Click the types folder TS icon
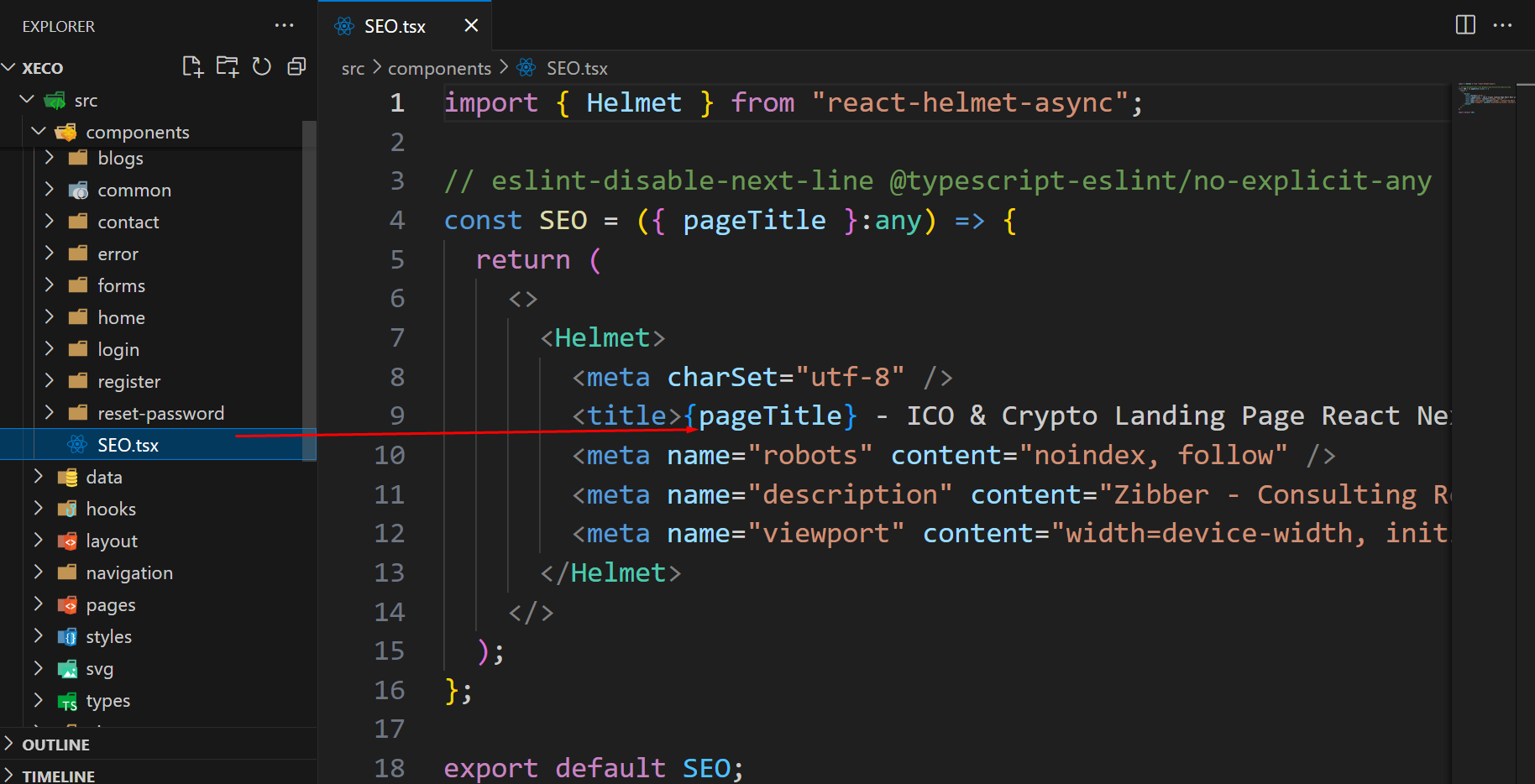The width and height of the screenshot is (1535, 784). [67, 701]
